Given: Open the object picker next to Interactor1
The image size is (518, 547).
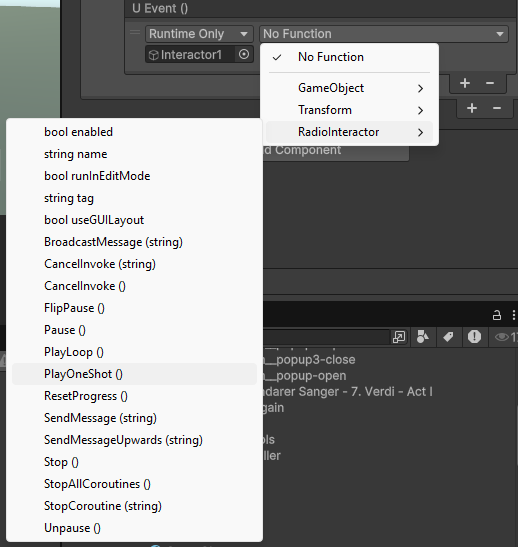Looking at the screenshot, I should pos(244,54).
